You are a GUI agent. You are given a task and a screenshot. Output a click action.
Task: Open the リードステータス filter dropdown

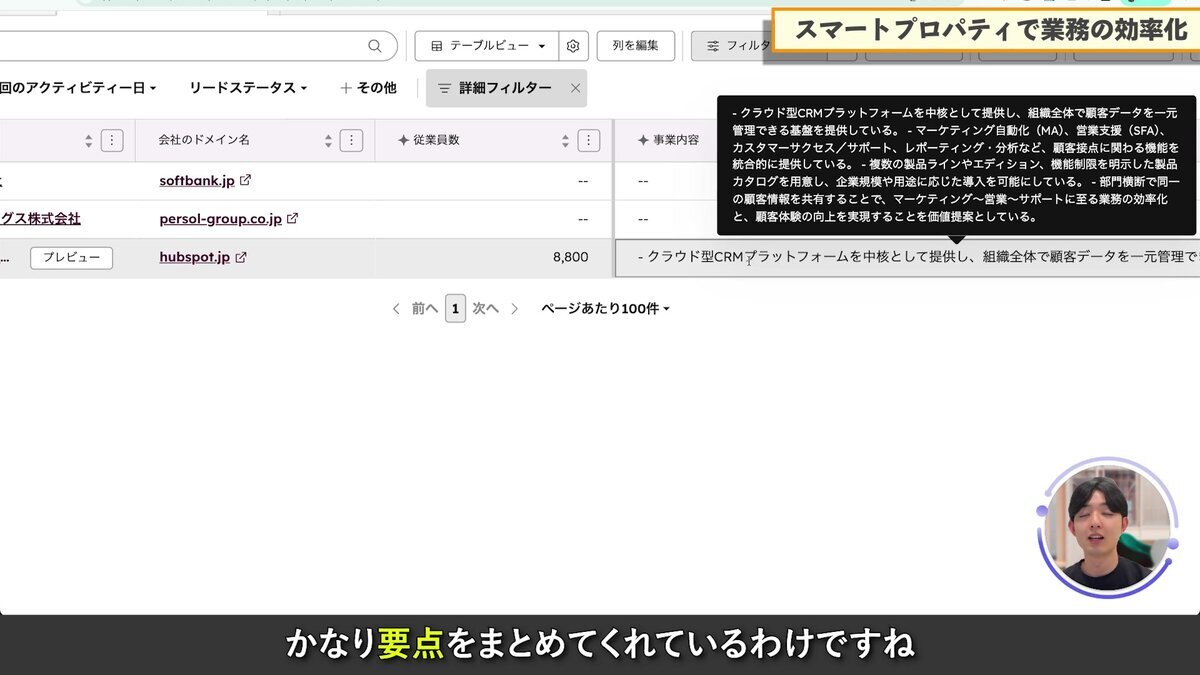point(246,88)
